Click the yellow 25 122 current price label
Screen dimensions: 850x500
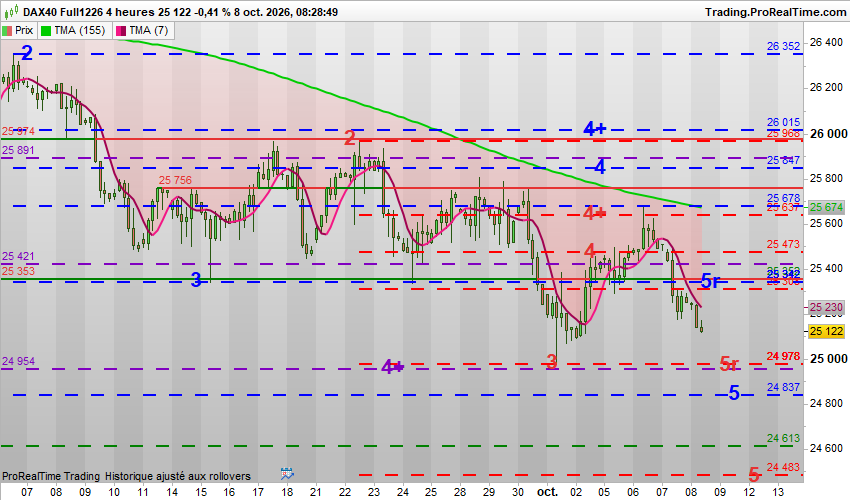(826, 331)
